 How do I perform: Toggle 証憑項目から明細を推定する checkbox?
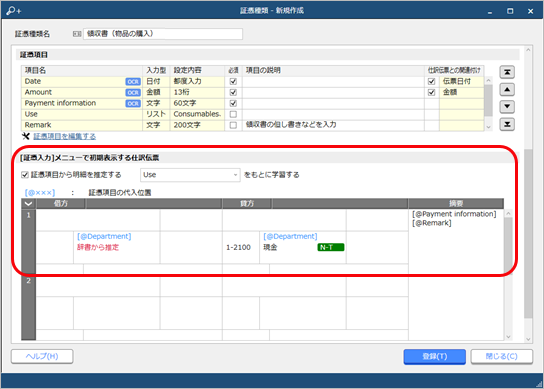[x=25, y=175]
